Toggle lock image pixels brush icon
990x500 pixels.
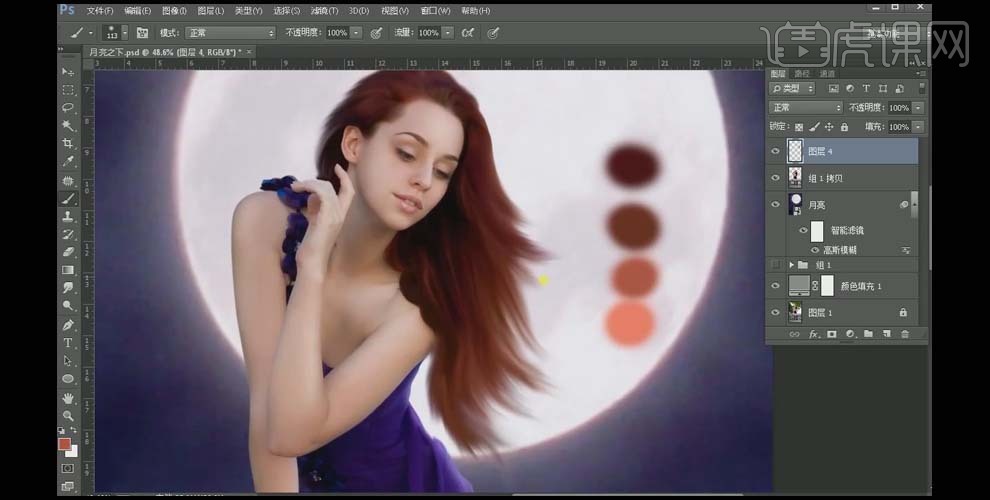point(814,127)
